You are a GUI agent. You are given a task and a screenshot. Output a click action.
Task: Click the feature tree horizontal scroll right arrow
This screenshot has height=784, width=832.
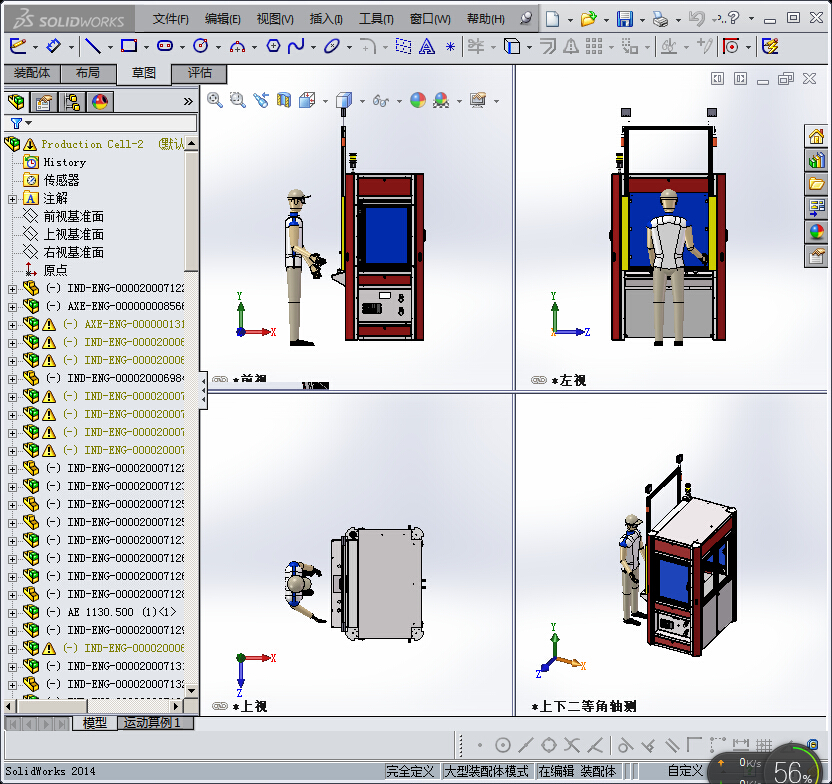point(177,707)
